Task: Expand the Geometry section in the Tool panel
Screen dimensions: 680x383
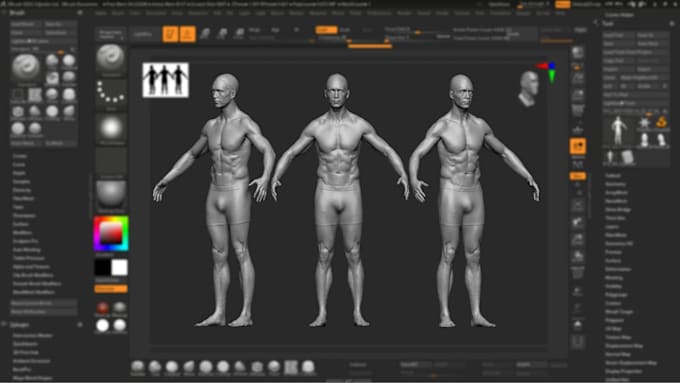Action: point(615,184)
